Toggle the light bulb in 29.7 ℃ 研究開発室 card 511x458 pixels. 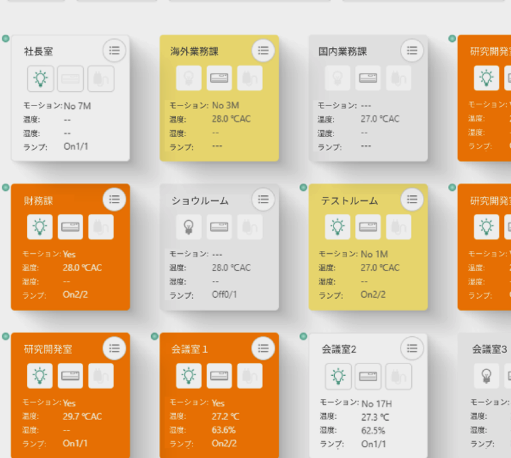point(40,376)
